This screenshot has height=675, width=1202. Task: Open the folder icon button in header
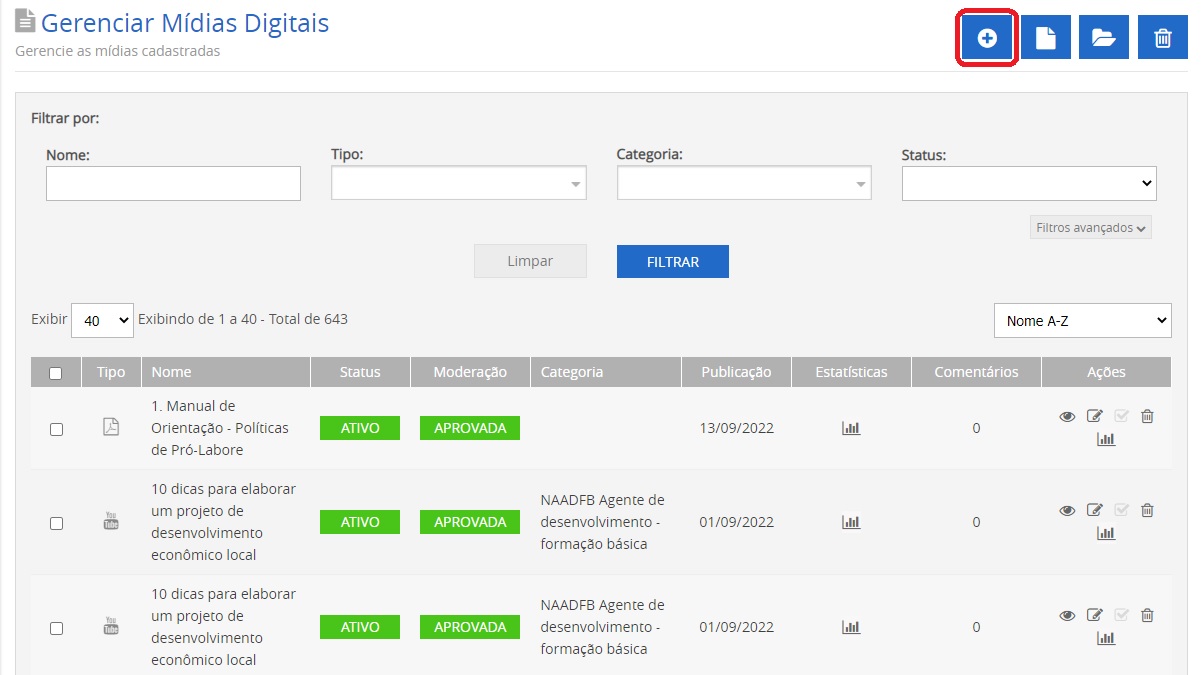click(1103, 38)
